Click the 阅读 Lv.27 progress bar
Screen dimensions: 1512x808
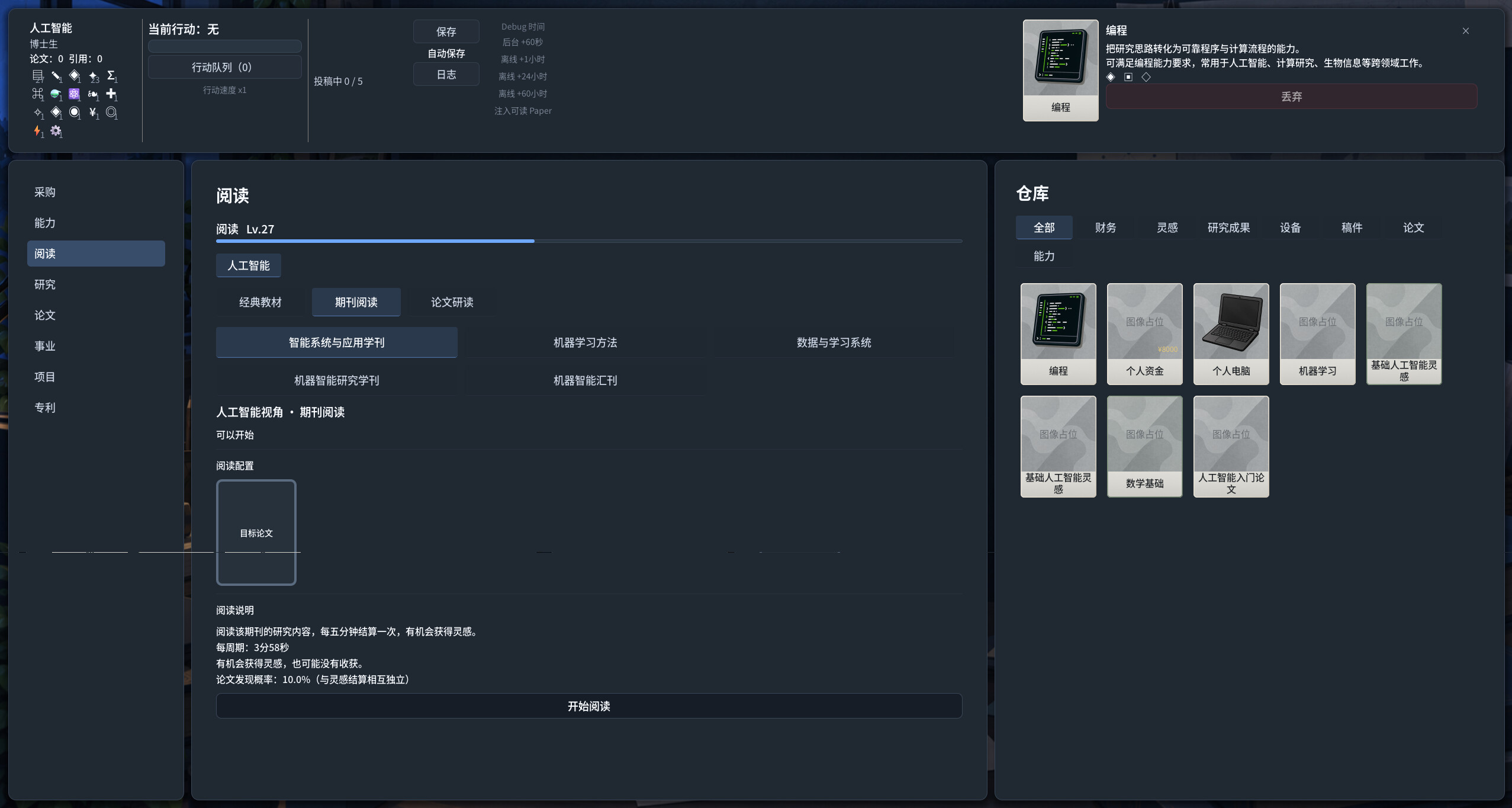589,241
